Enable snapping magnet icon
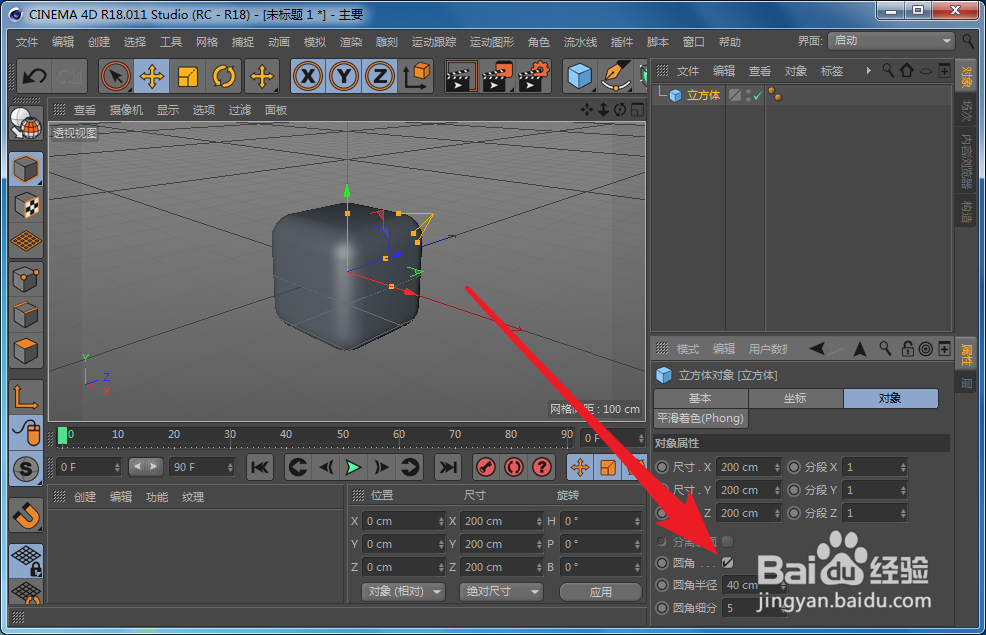The height and width of the screenshot is (635, 986). point(26,516)
